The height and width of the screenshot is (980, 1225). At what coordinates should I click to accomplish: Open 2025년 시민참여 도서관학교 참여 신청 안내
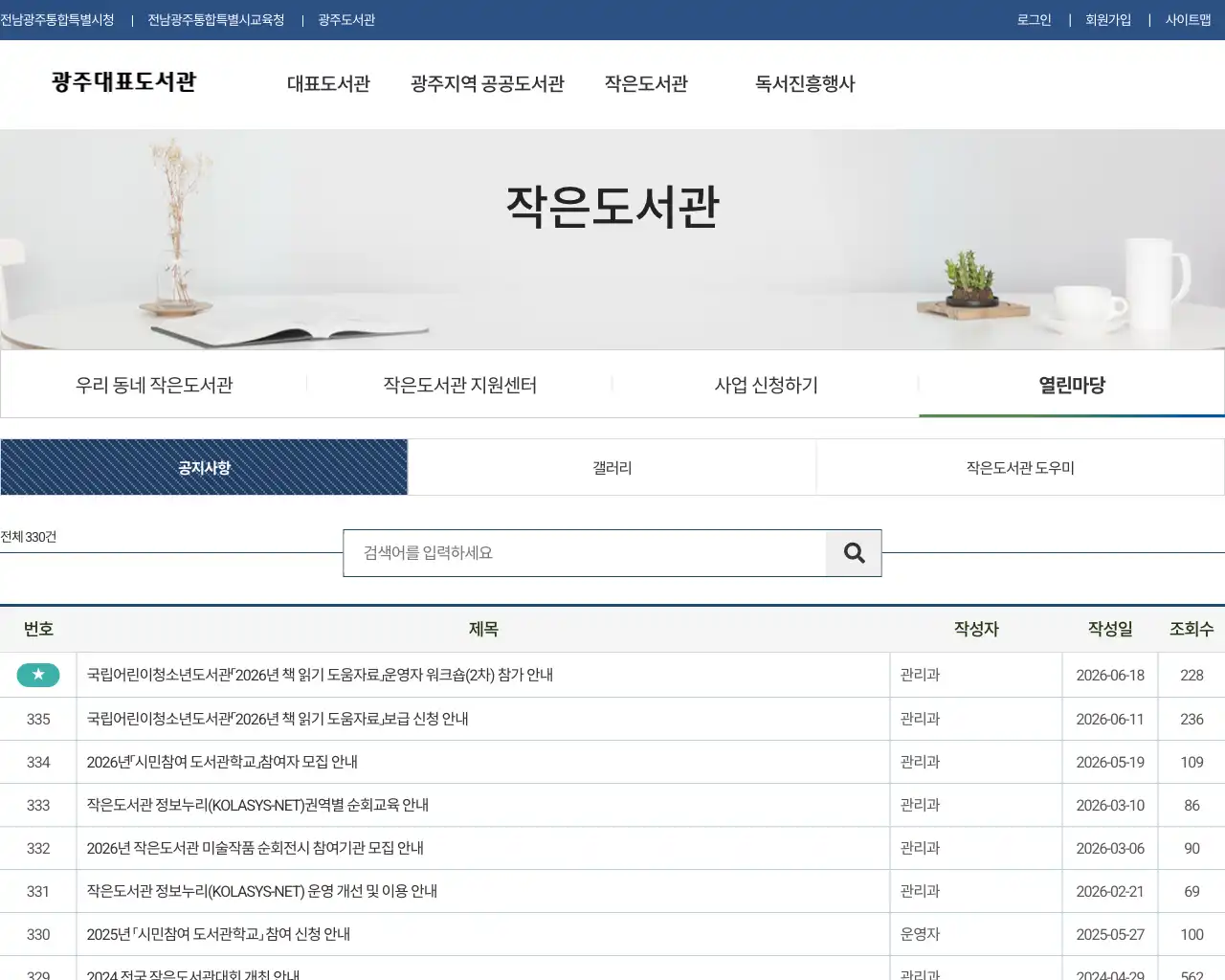coord(218,934)
